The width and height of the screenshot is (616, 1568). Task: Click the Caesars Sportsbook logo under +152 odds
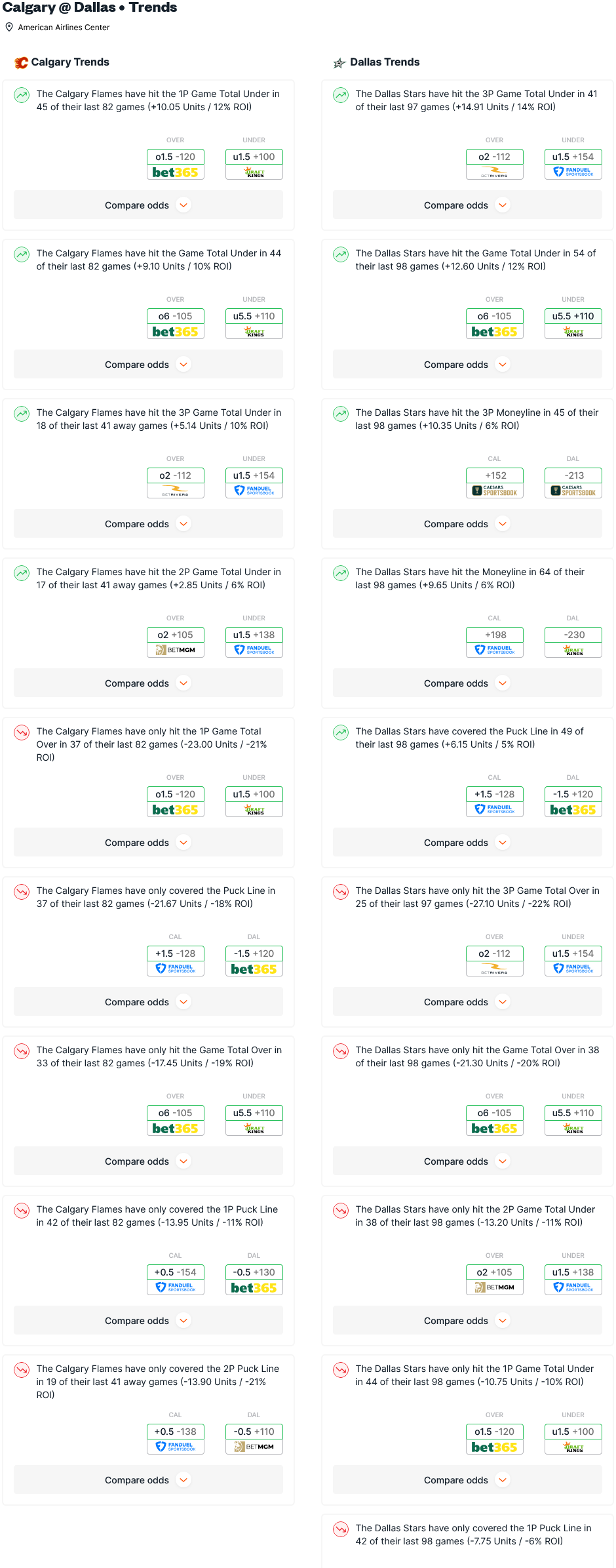pyautogui.click(x=495, y=491)
